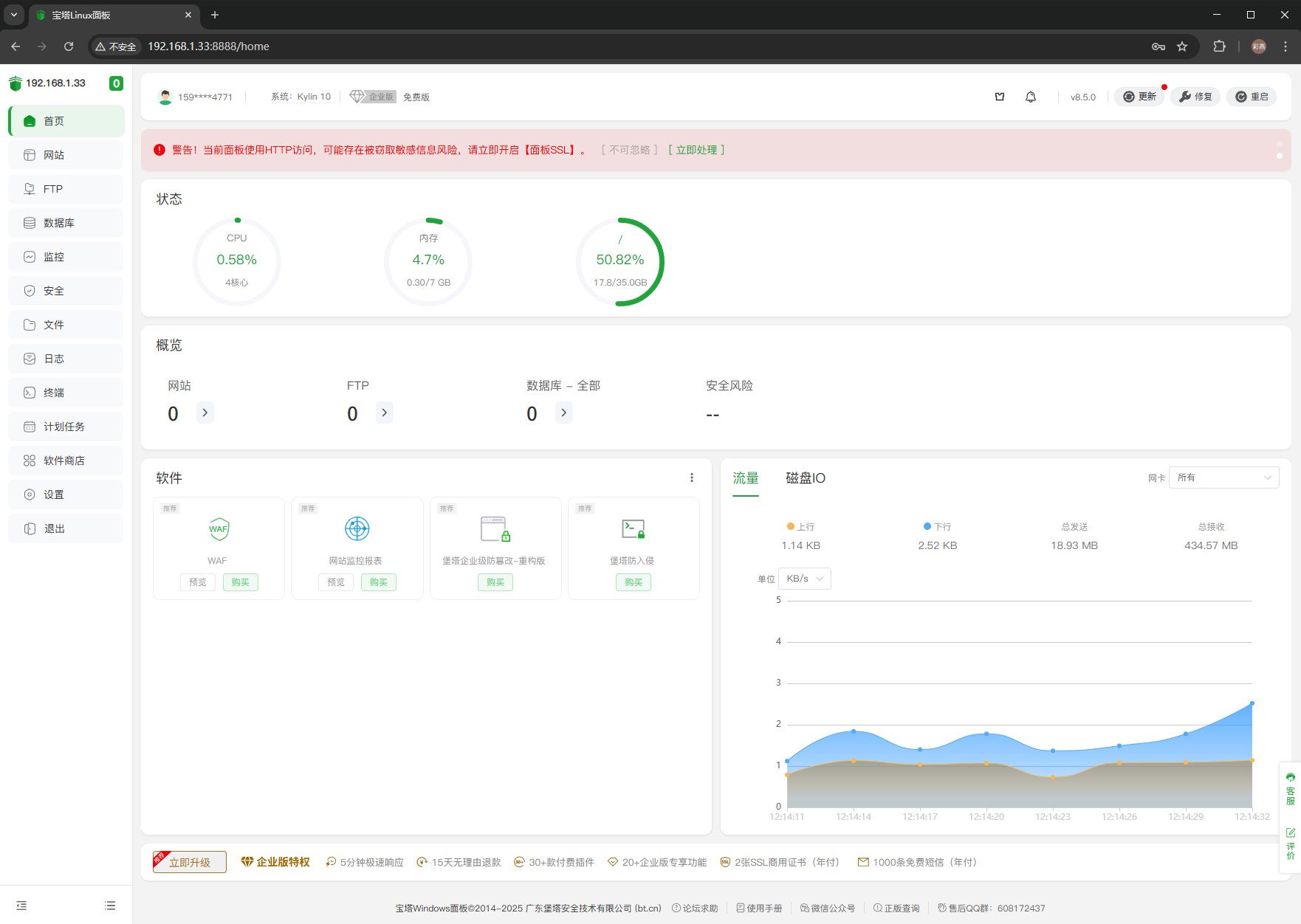The width and height of the screenshot is (1301, 924).
Task: Expand the 数据库 count arrow
Action: tap(564, 413)
